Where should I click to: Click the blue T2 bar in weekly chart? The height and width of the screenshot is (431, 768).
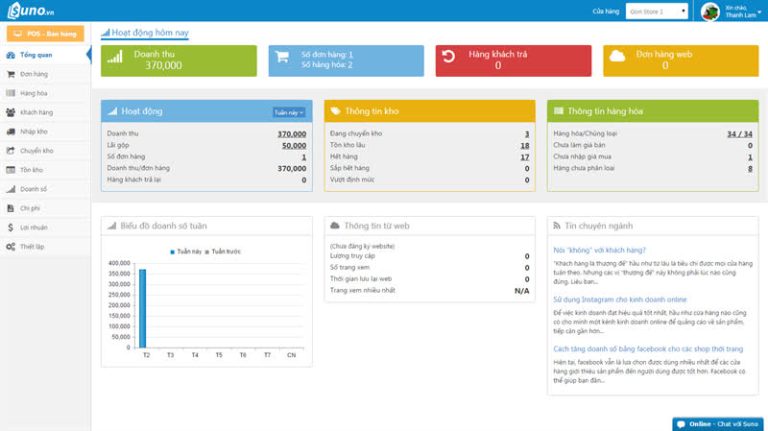[143, 306]
